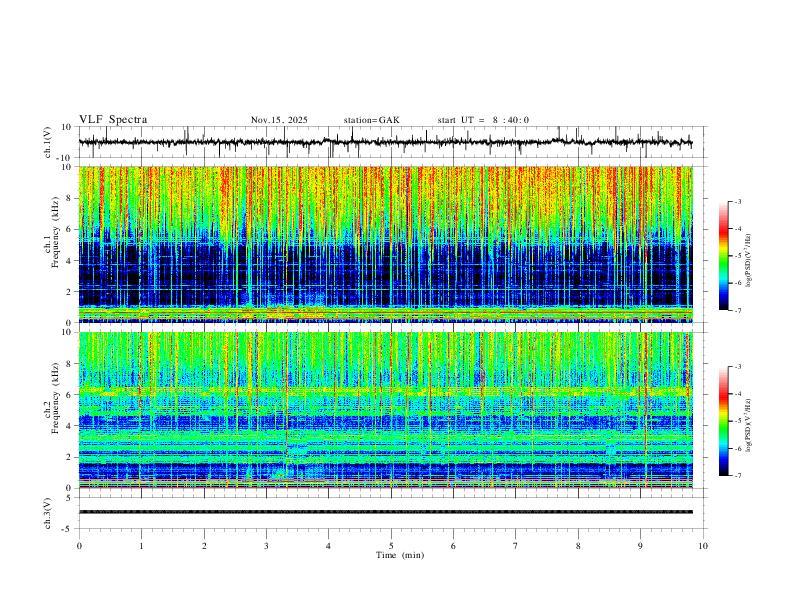This screenshot has height=612, width=792.
Task: Click the time axis tick label "7"
Action: pyautogui.click(x=516, y=546)
